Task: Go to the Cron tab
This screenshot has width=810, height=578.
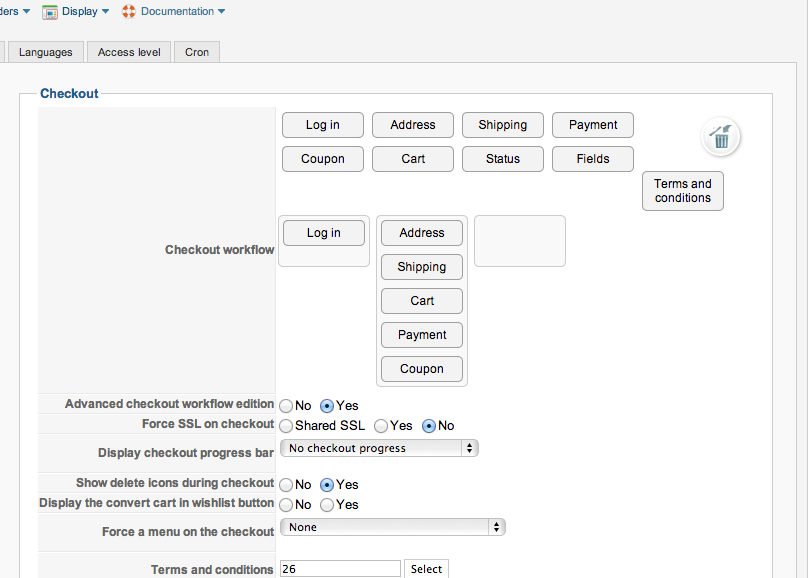Action: 197,52
